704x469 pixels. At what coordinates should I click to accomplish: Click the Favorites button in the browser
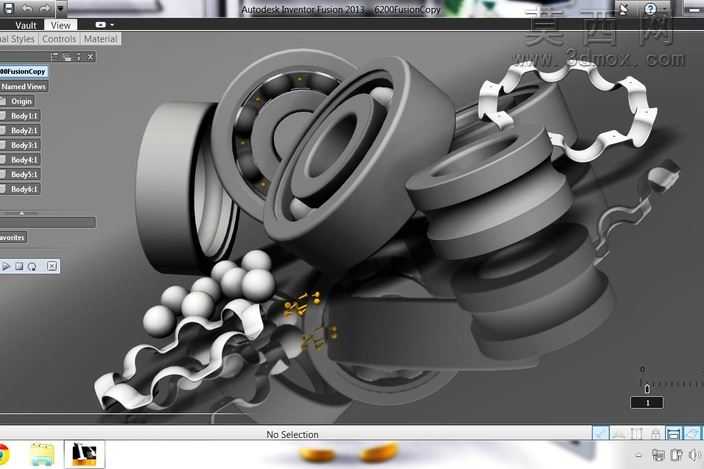click(13, 237)
